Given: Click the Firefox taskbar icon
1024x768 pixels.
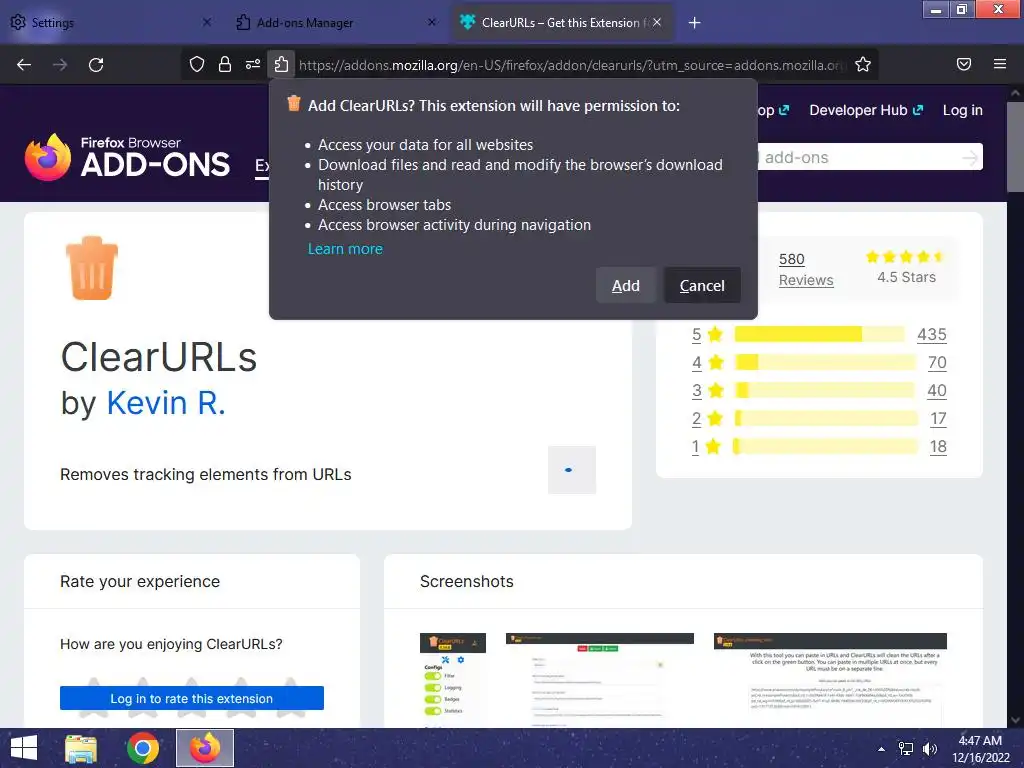Looking at the screenshot, I should (x=204, y=748).
